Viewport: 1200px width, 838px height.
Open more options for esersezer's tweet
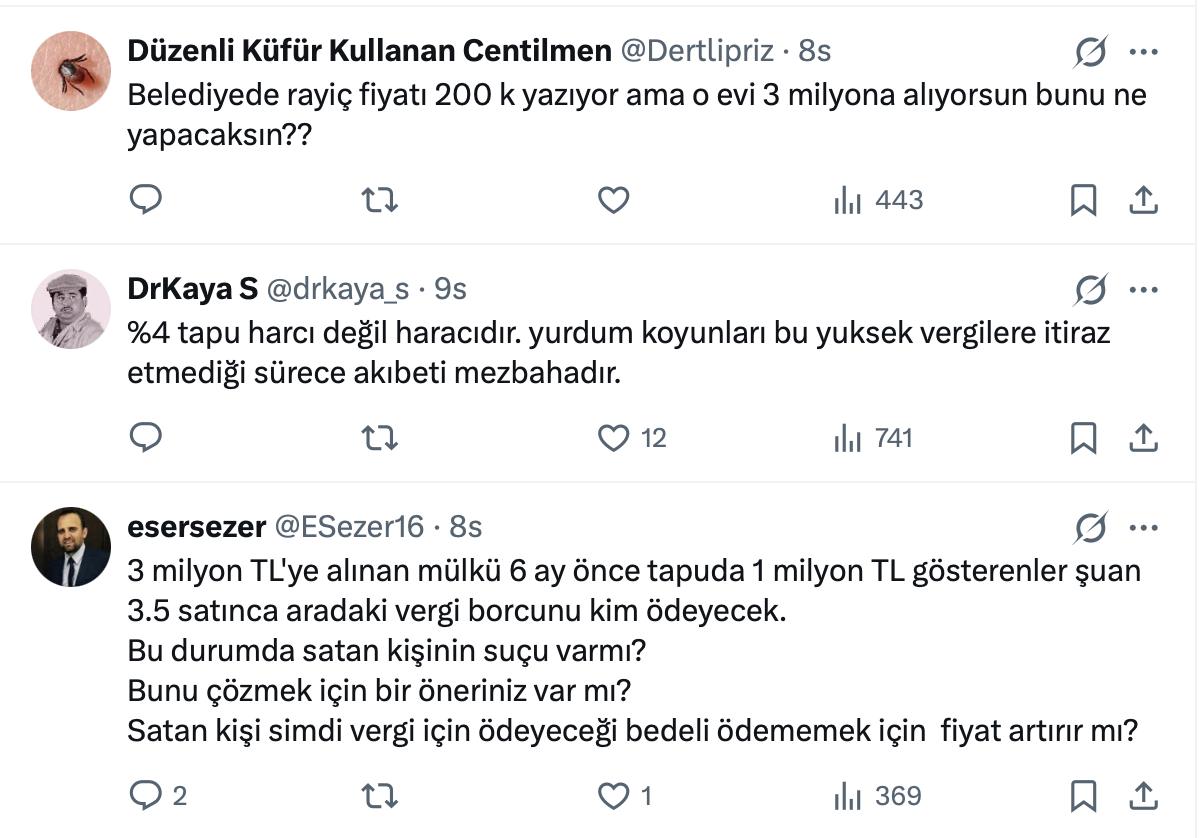1143,526
